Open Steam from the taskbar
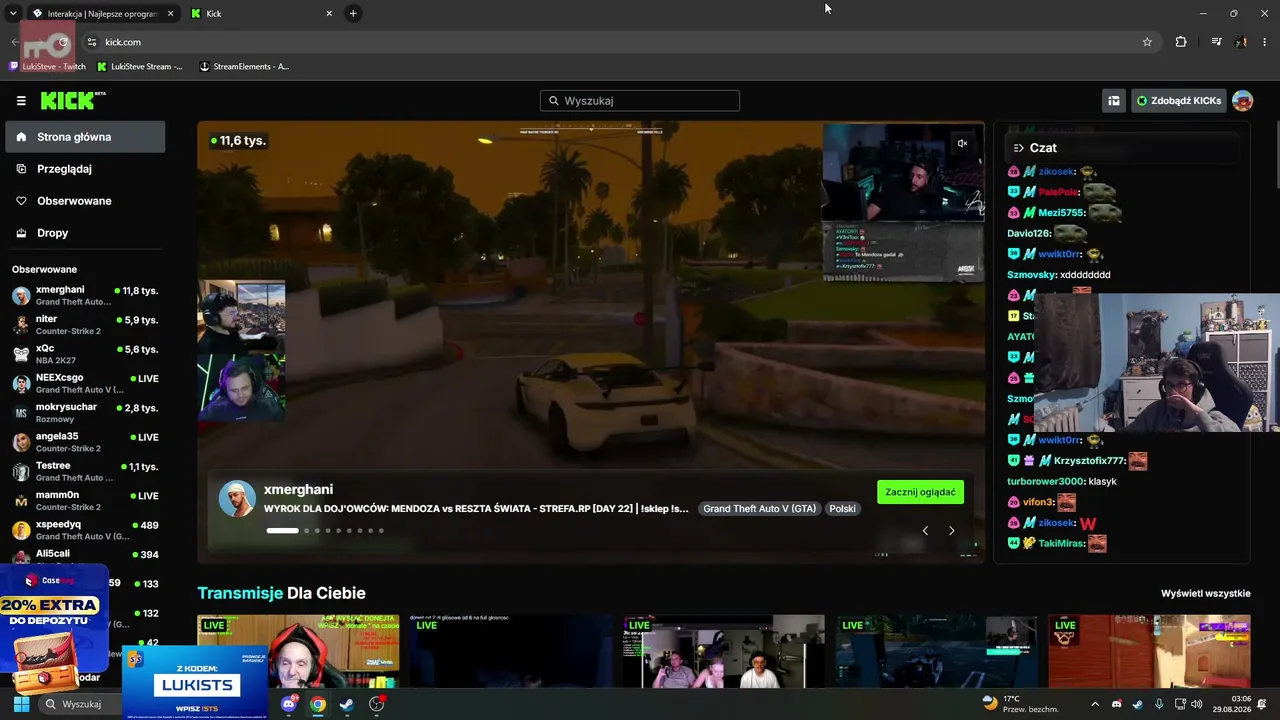This screenshot has width=1280, height=720. [x=346, y=704]
